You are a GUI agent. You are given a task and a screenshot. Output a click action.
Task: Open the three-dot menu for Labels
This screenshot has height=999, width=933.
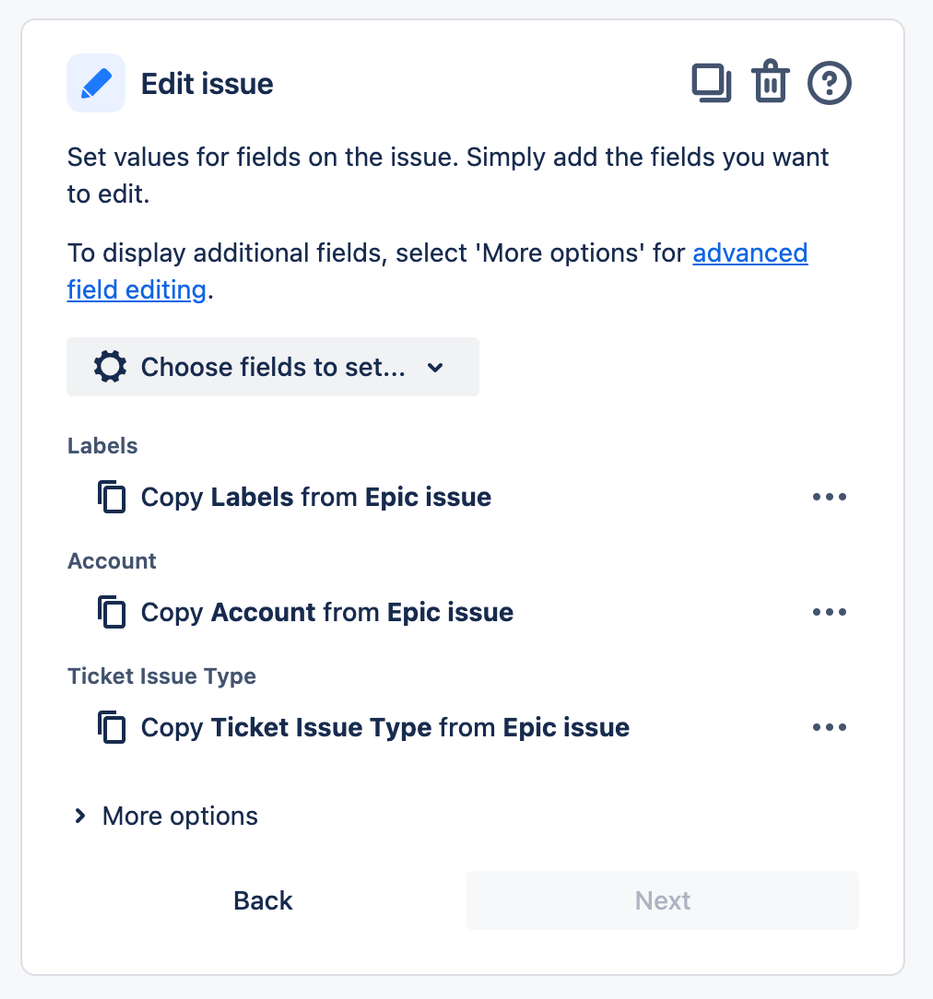pos(829,497)
